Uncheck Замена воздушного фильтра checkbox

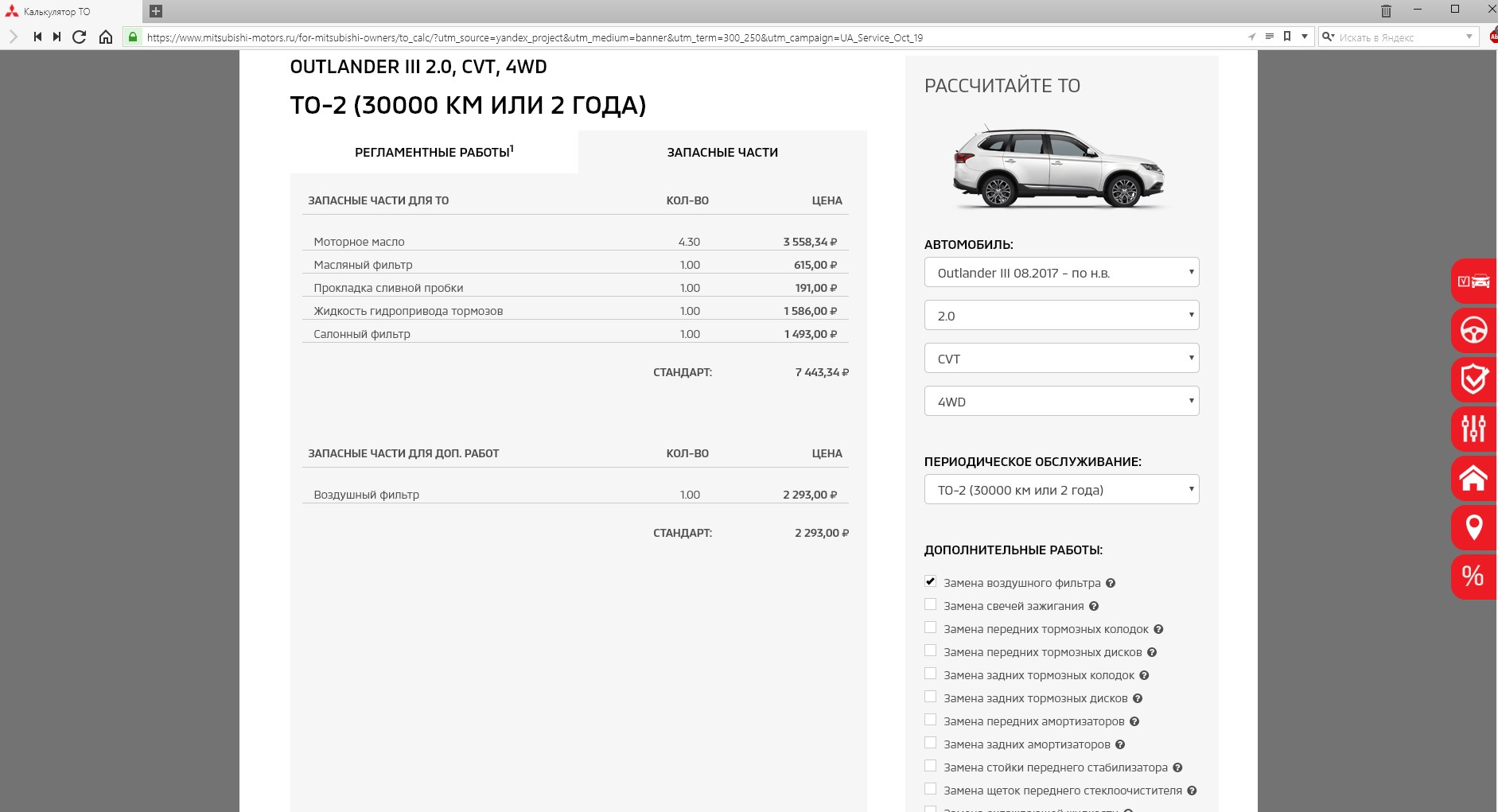click(930, 581)
